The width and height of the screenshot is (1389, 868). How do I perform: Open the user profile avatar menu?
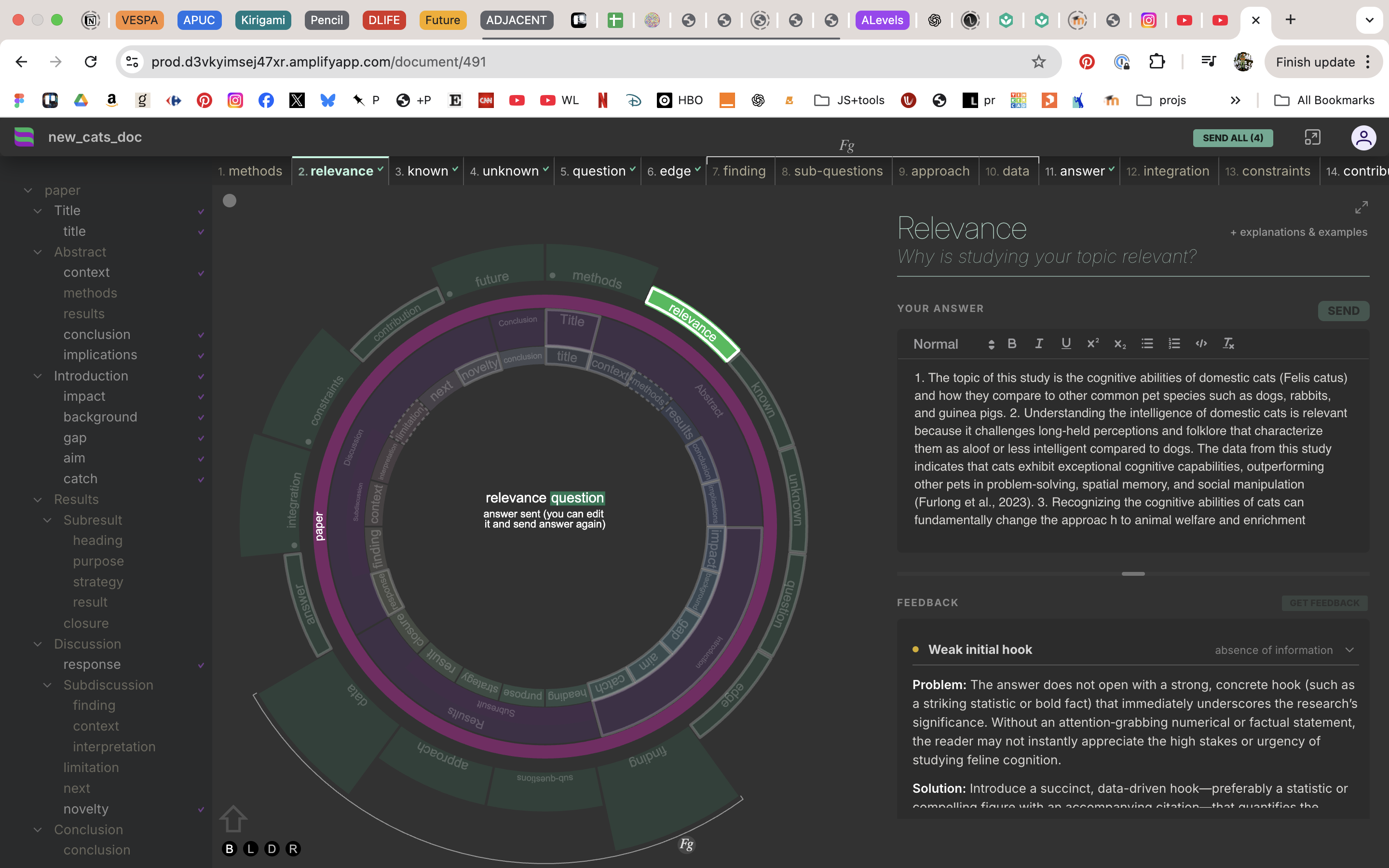coord(1363,138)
